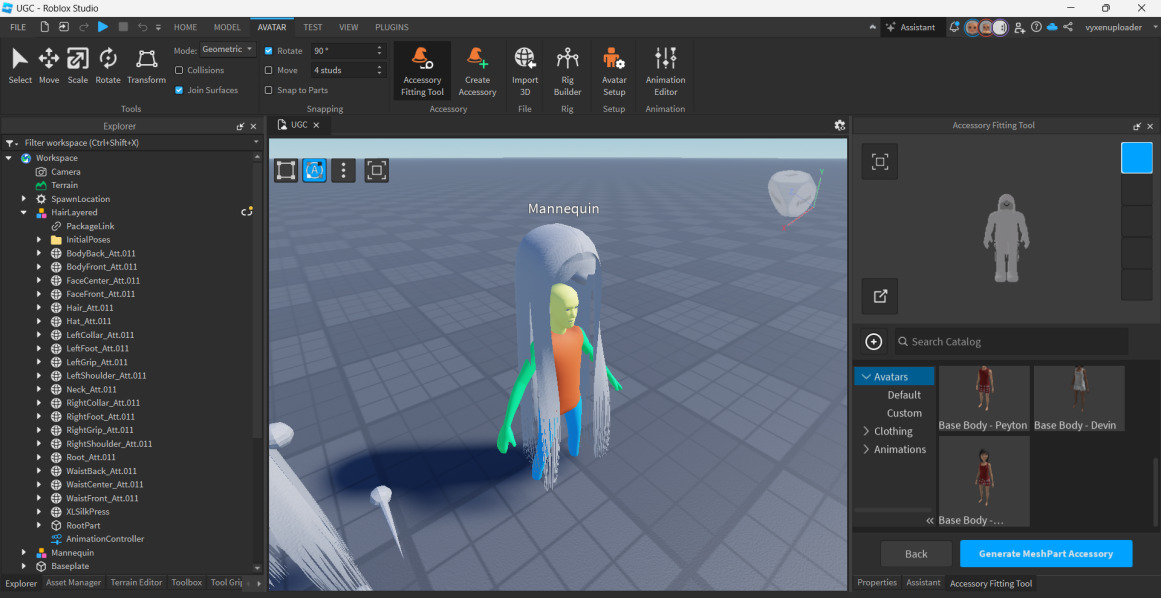This screenshot has width=1161, height=598.
Task: Toggle the circled A viewport button
Action: (315, 170)
